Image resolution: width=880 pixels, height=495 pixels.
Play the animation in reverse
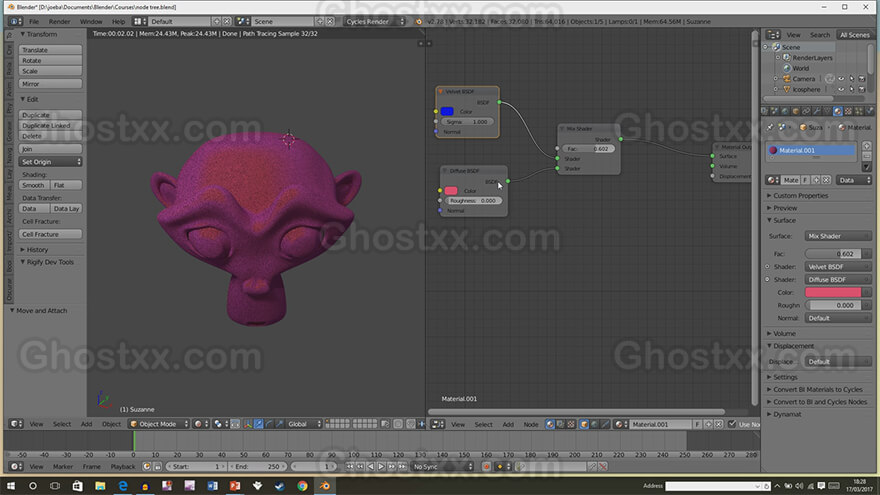coord(370,466)
